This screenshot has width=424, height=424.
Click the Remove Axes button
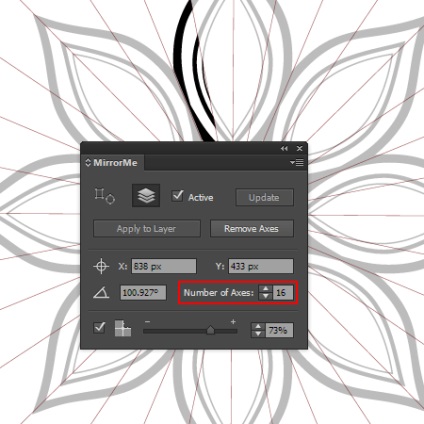click(x=252, y=229)
